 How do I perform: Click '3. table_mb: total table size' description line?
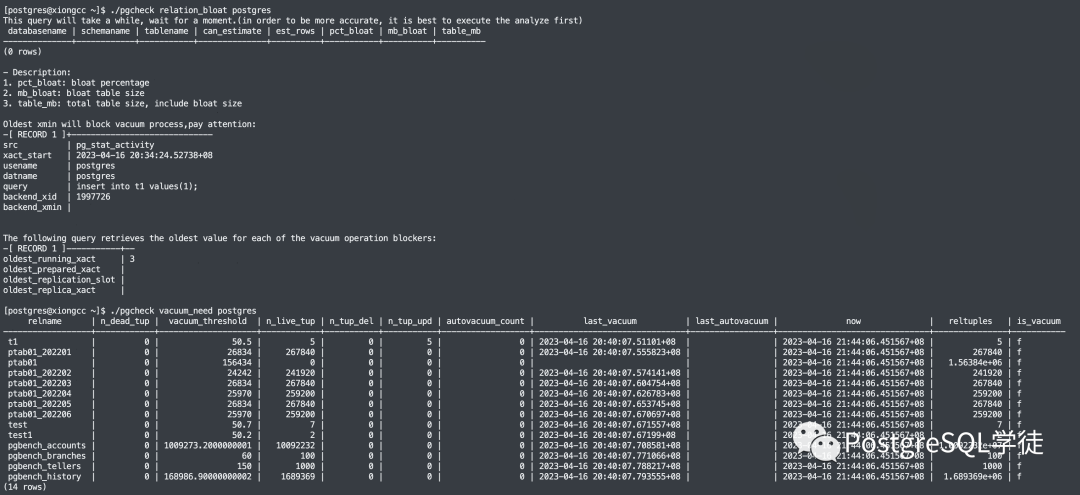(123, 103)
